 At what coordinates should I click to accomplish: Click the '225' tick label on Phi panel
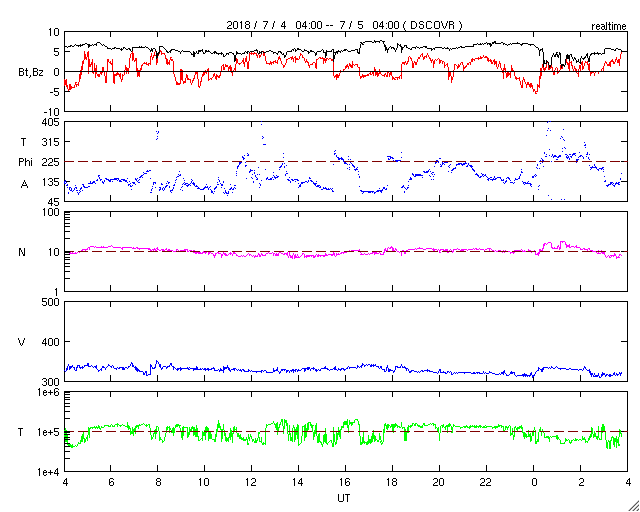pyautogui.click(x=51, y=162)
